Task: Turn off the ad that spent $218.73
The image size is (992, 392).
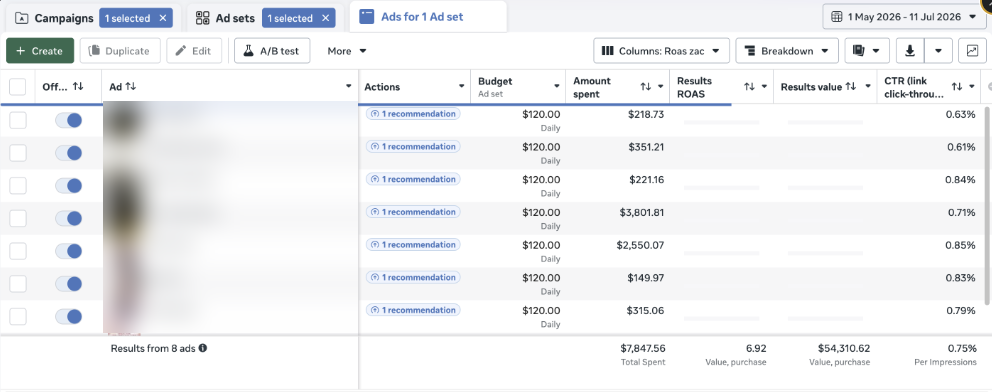Action: [68, 120]
